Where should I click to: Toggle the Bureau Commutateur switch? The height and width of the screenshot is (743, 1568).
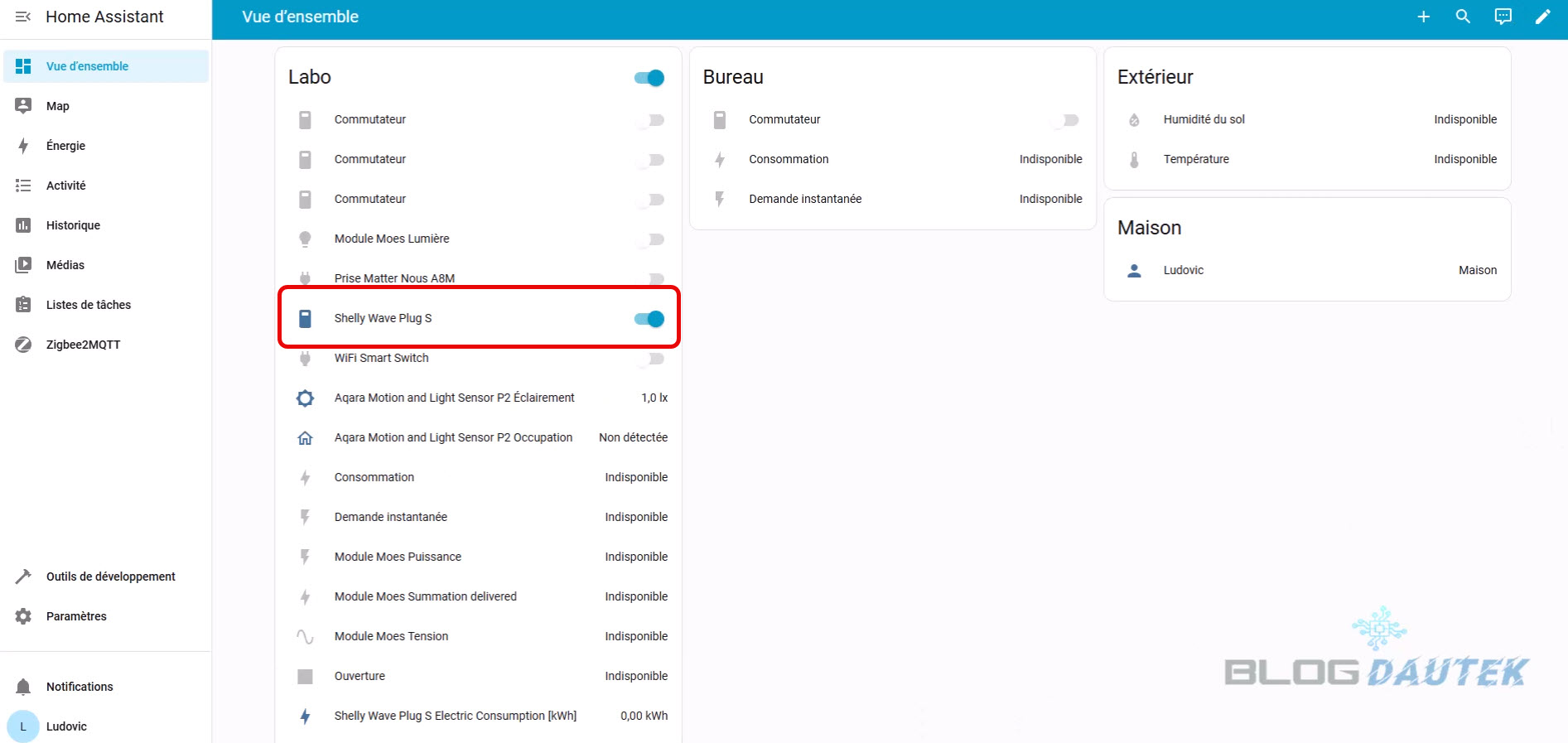tap(1064, 120)
